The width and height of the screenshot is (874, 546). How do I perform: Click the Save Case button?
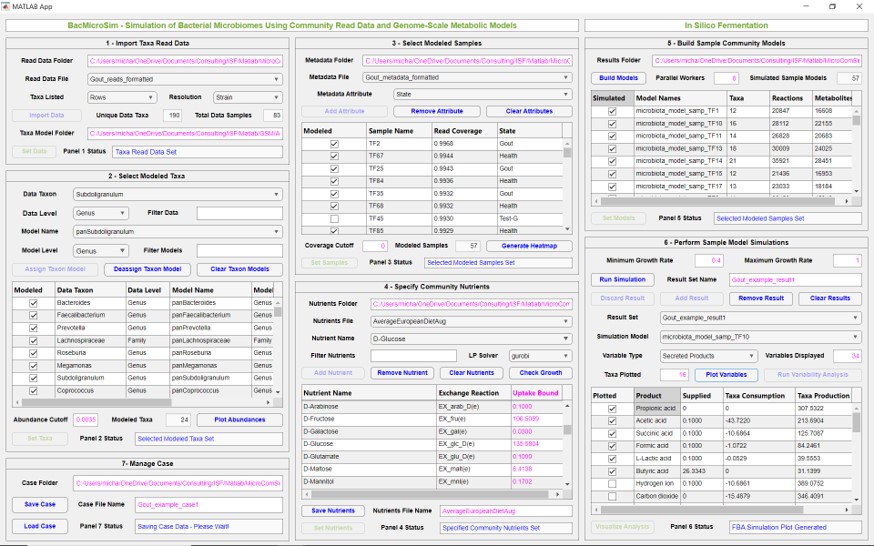40,504
